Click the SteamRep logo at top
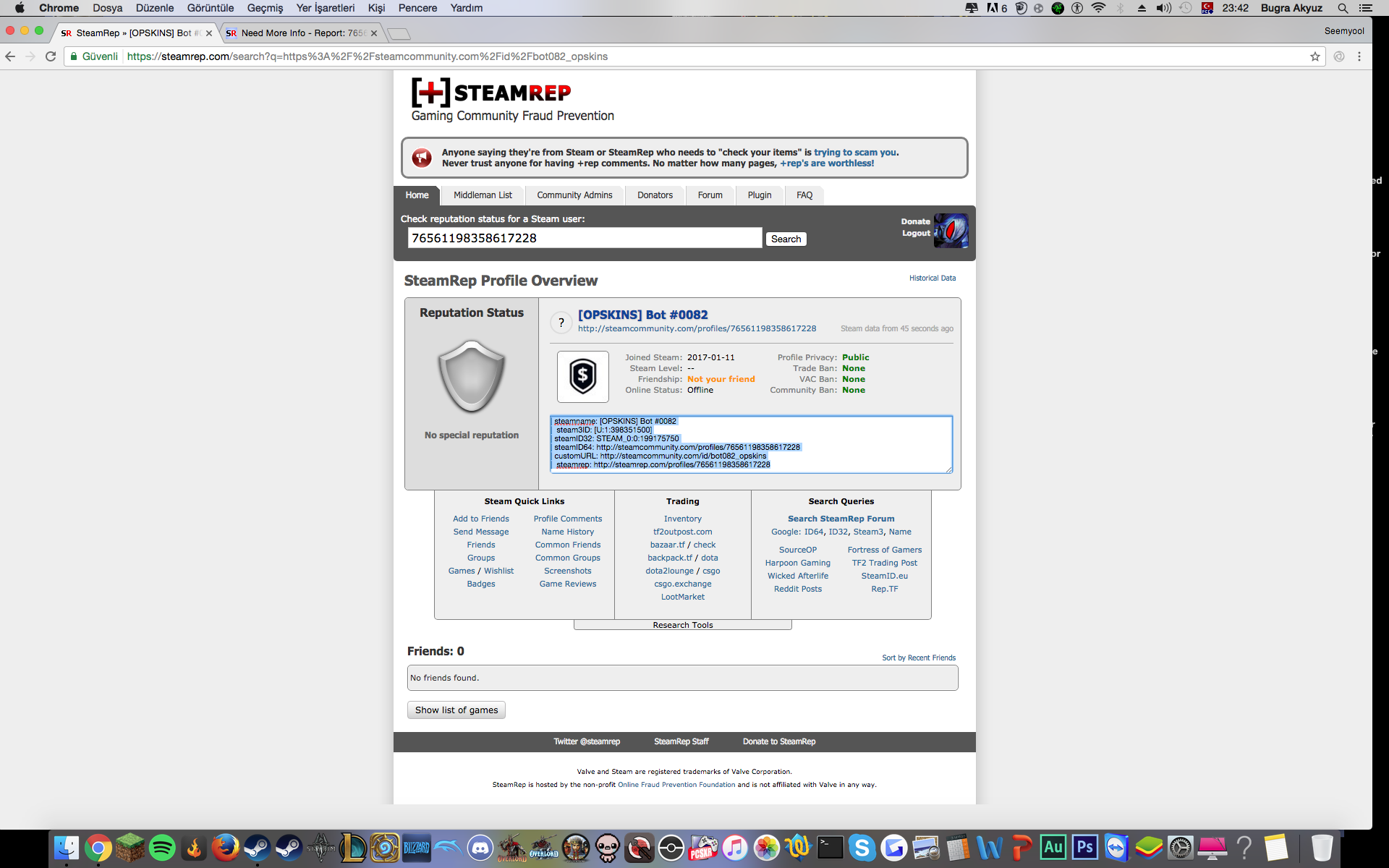1389x868 pixels. 492,93
